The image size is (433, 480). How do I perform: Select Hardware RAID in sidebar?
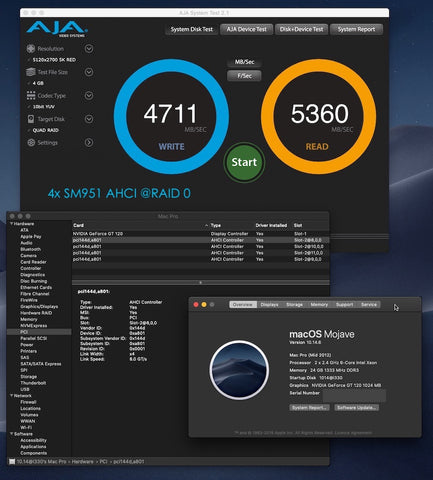coord(36,313)
